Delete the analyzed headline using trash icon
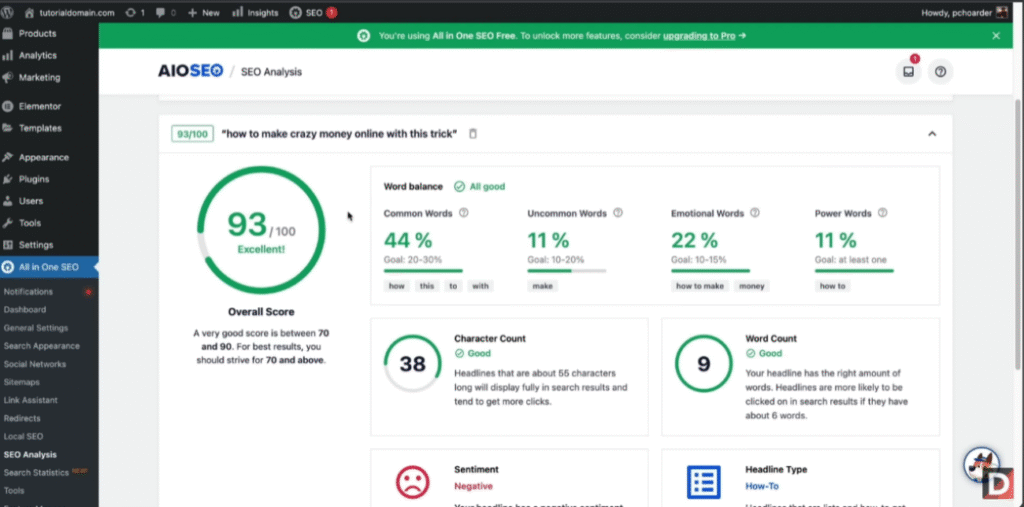 click(x=473, y=134)
